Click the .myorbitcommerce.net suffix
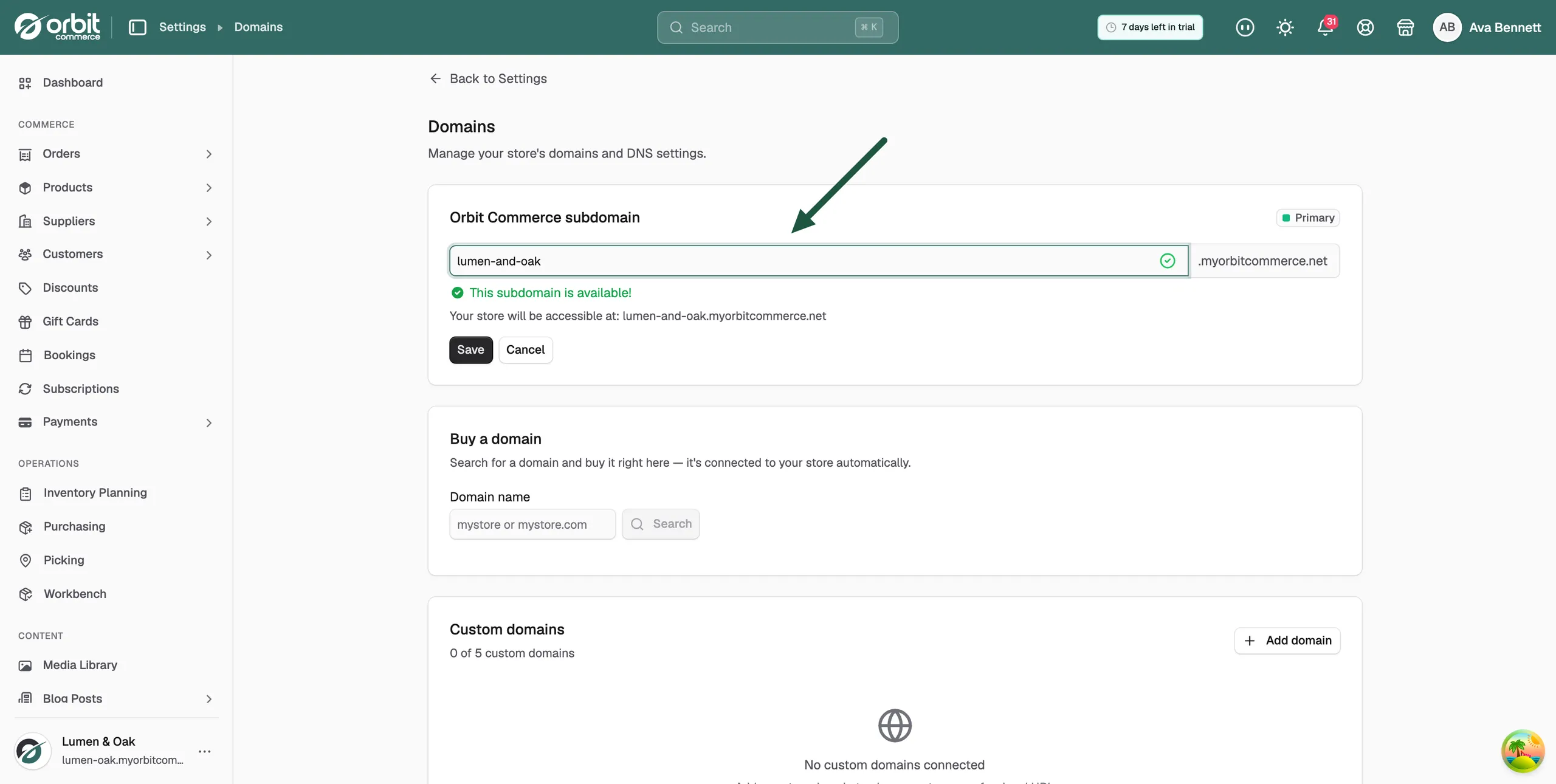1556x784 pixels. pos(1264,261)
